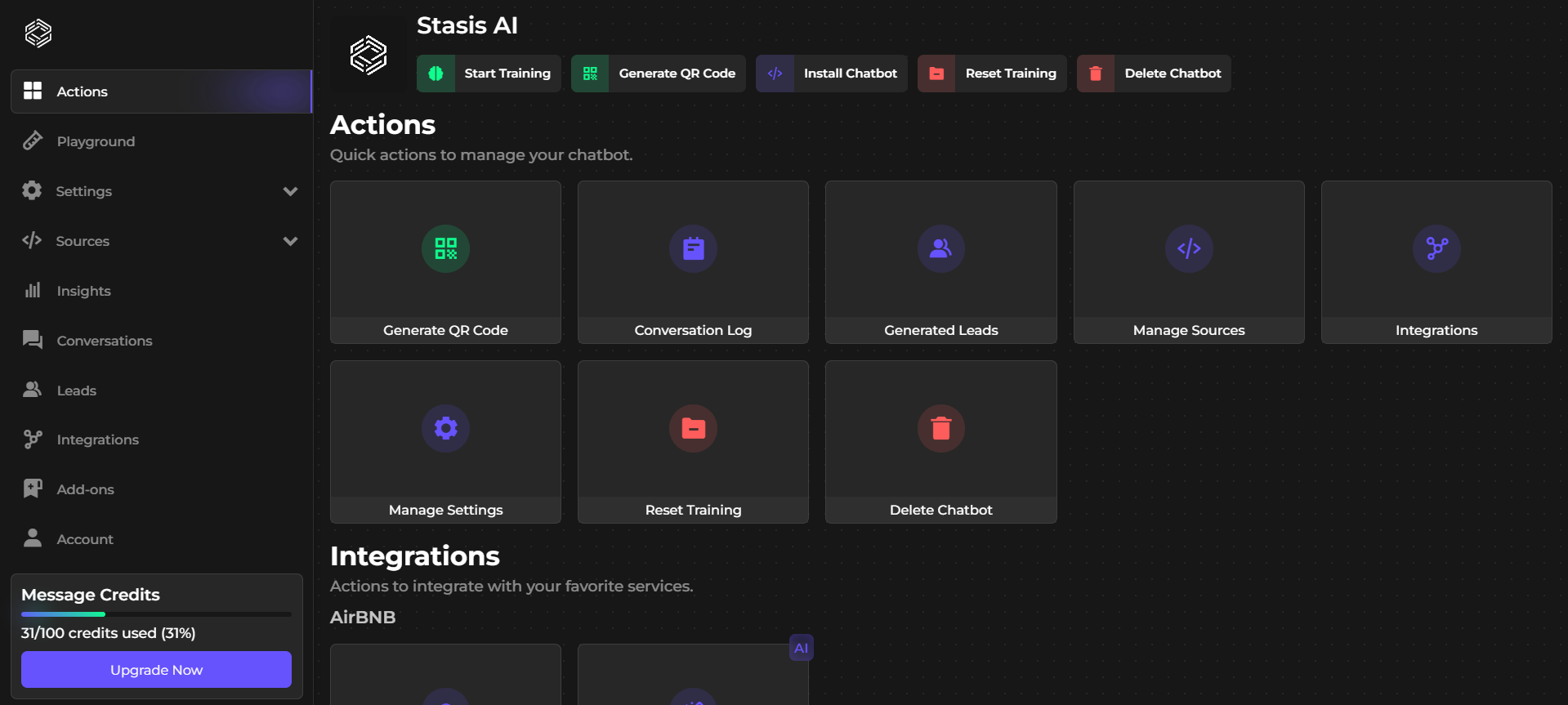Click the Stasis AI chatbot avatar logo
Viewport: 1568px width, 705px height.
click(369, 56)
